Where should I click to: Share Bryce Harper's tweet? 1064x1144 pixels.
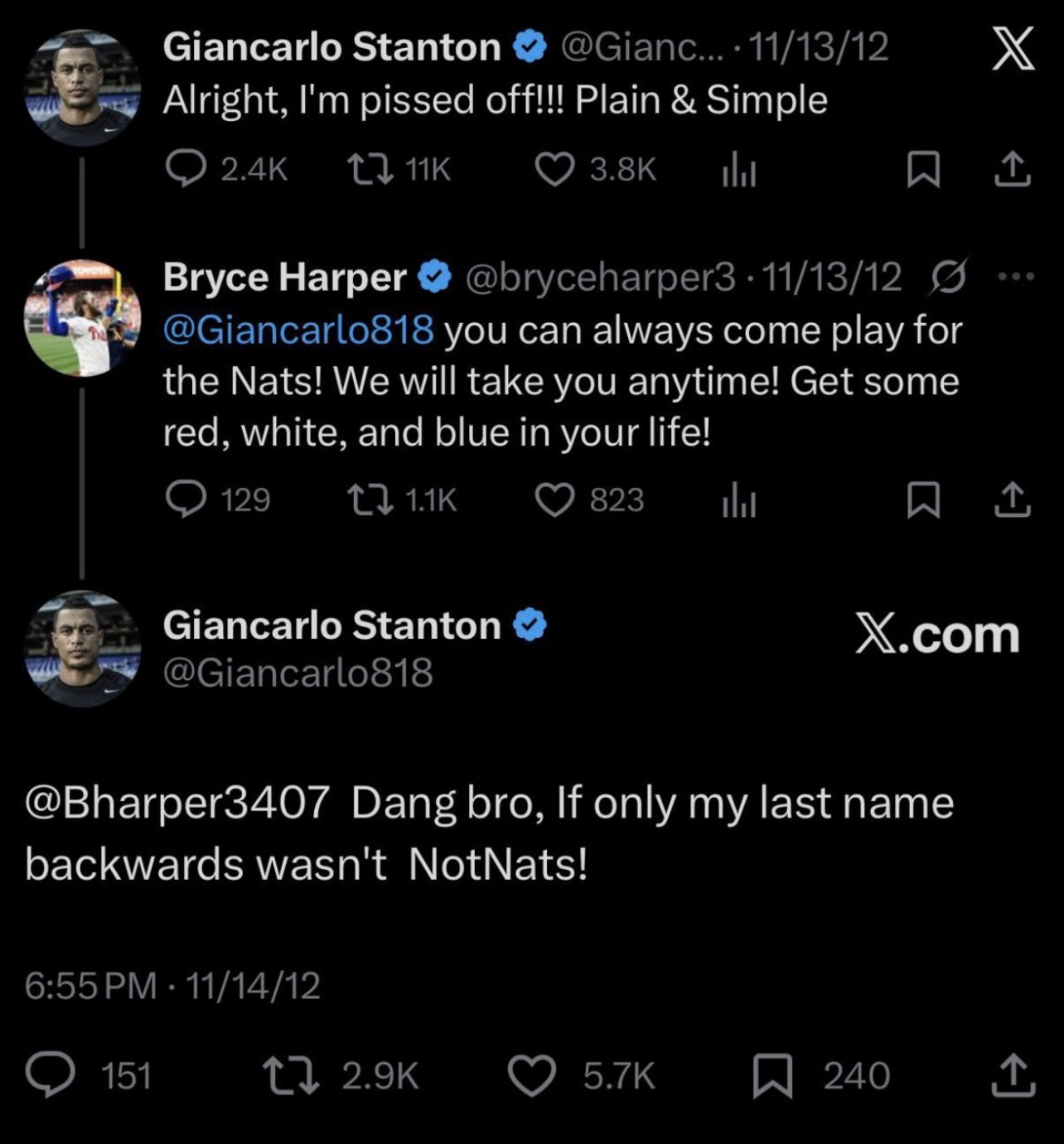click(x=1012, y=500)
